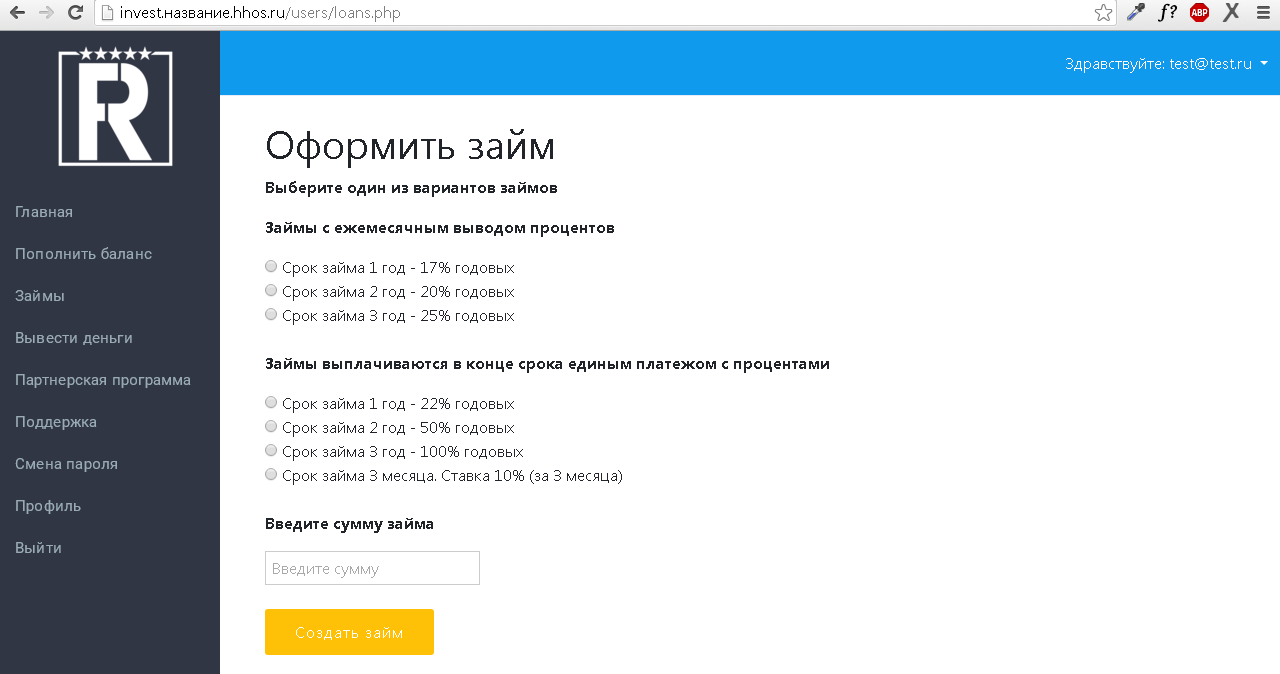Click the Adblock Plus extension icon

coord(1199,13)
